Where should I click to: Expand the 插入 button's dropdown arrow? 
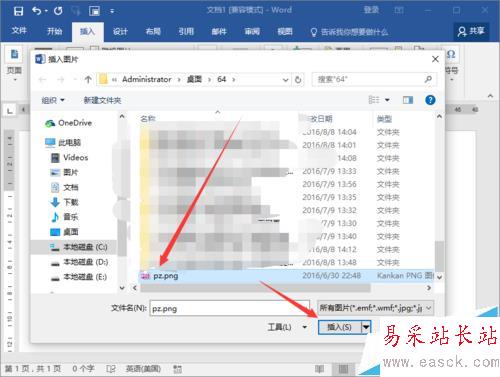[x=366, y=327]
